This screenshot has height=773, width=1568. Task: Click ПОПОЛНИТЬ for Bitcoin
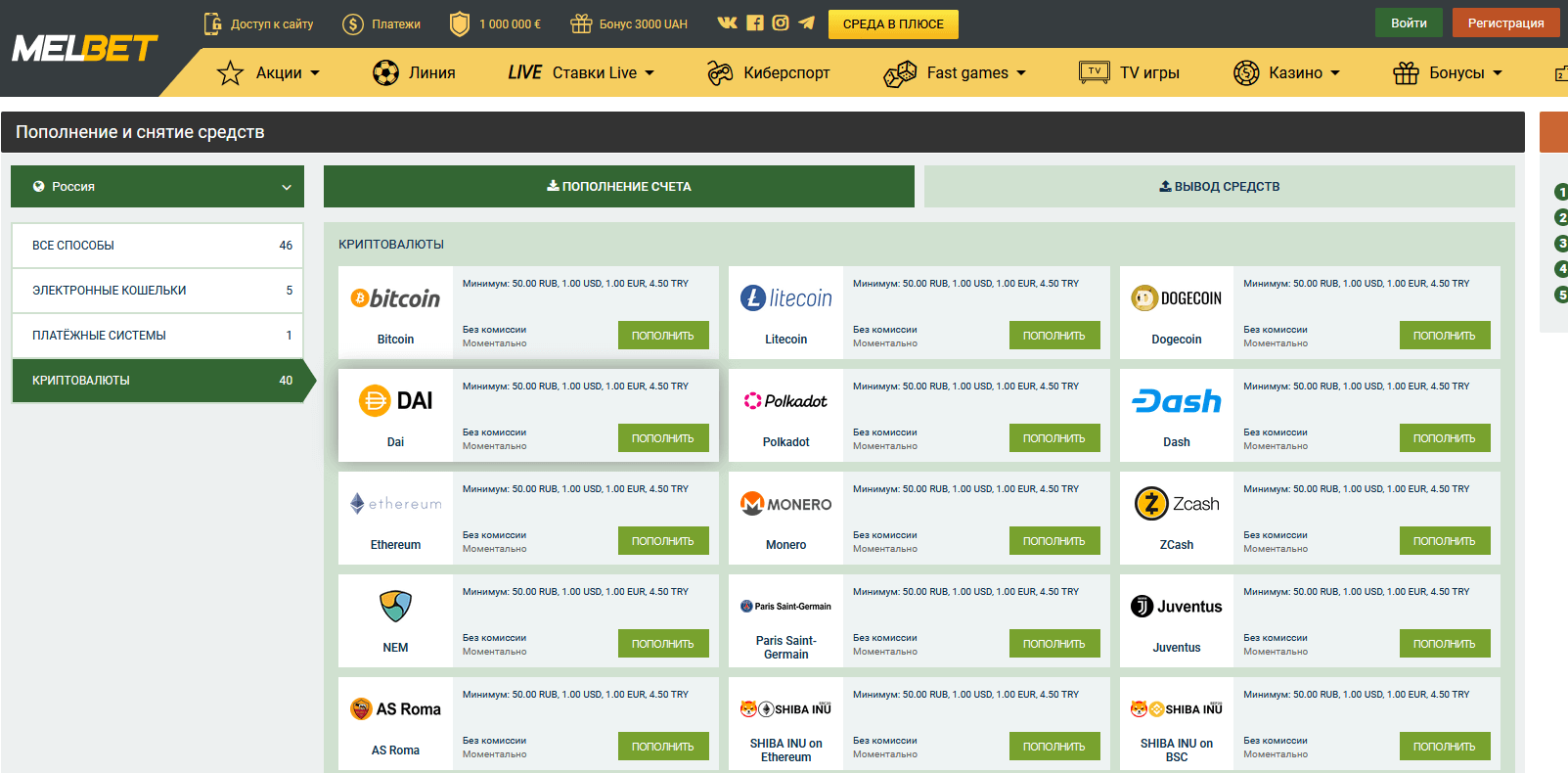[x=663, y=336]
